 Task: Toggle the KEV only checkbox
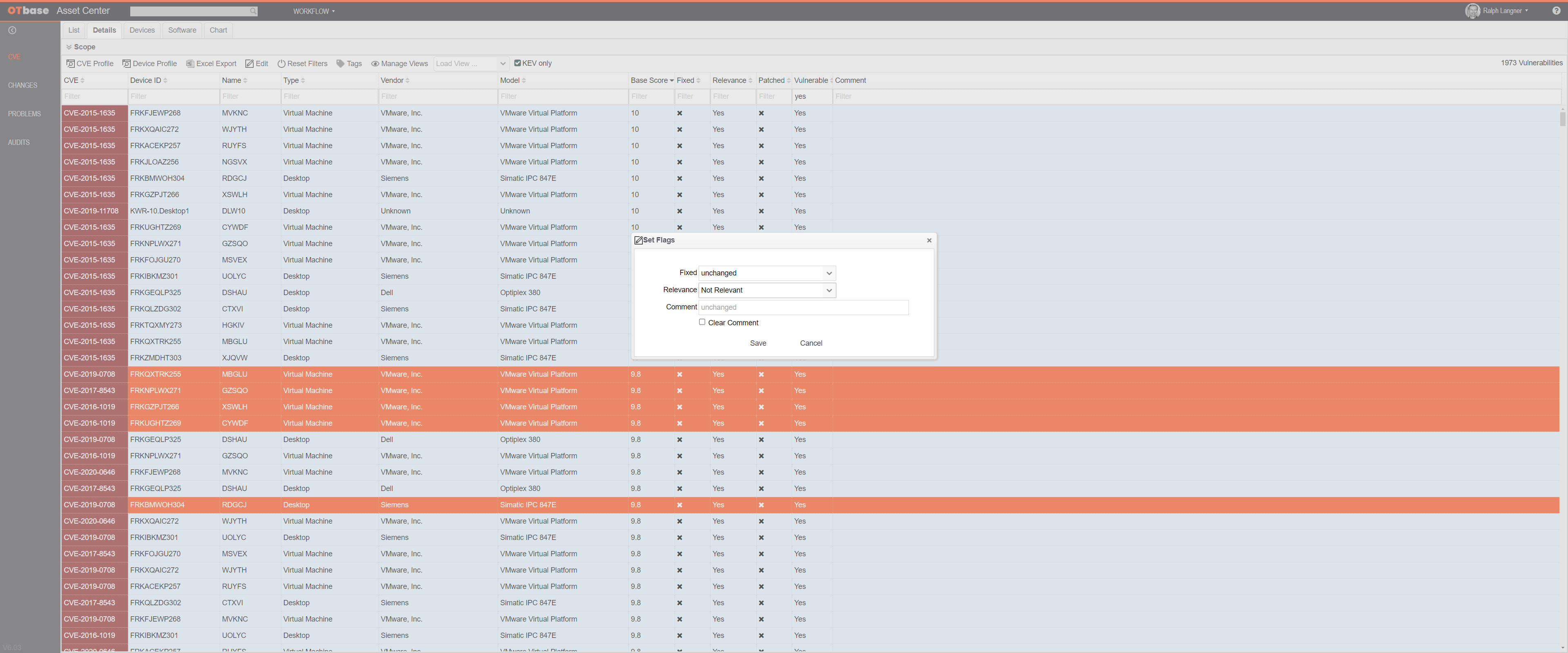517,63
